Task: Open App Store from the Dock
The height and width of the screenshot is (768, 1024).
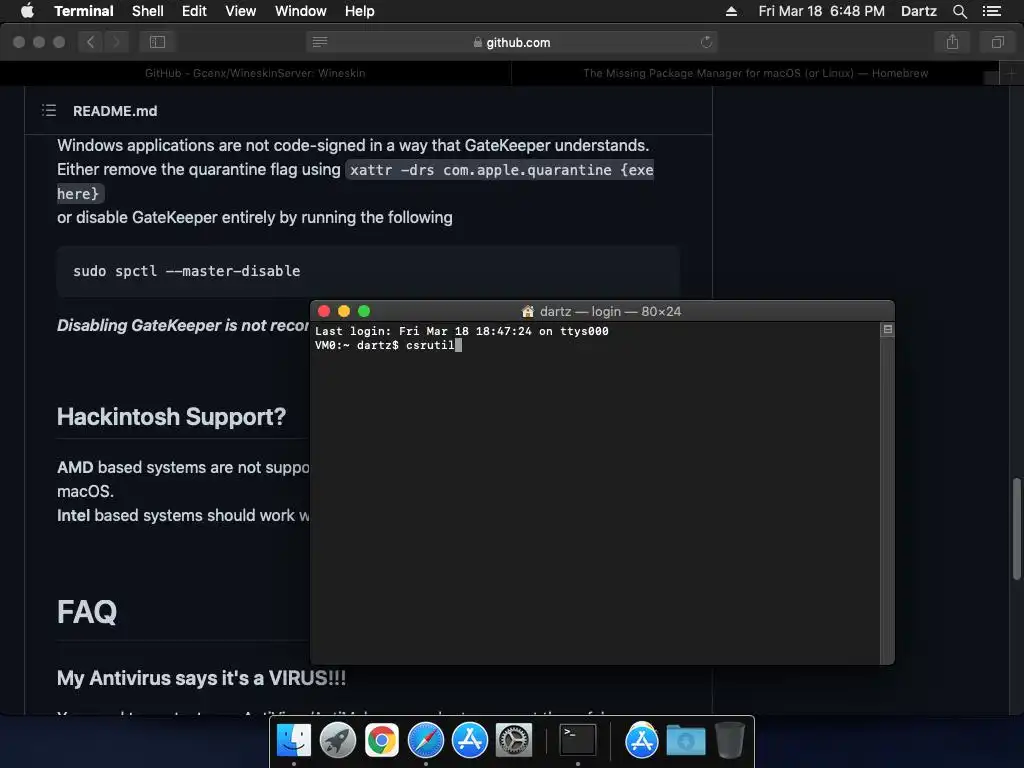Action: click(470, 741)
